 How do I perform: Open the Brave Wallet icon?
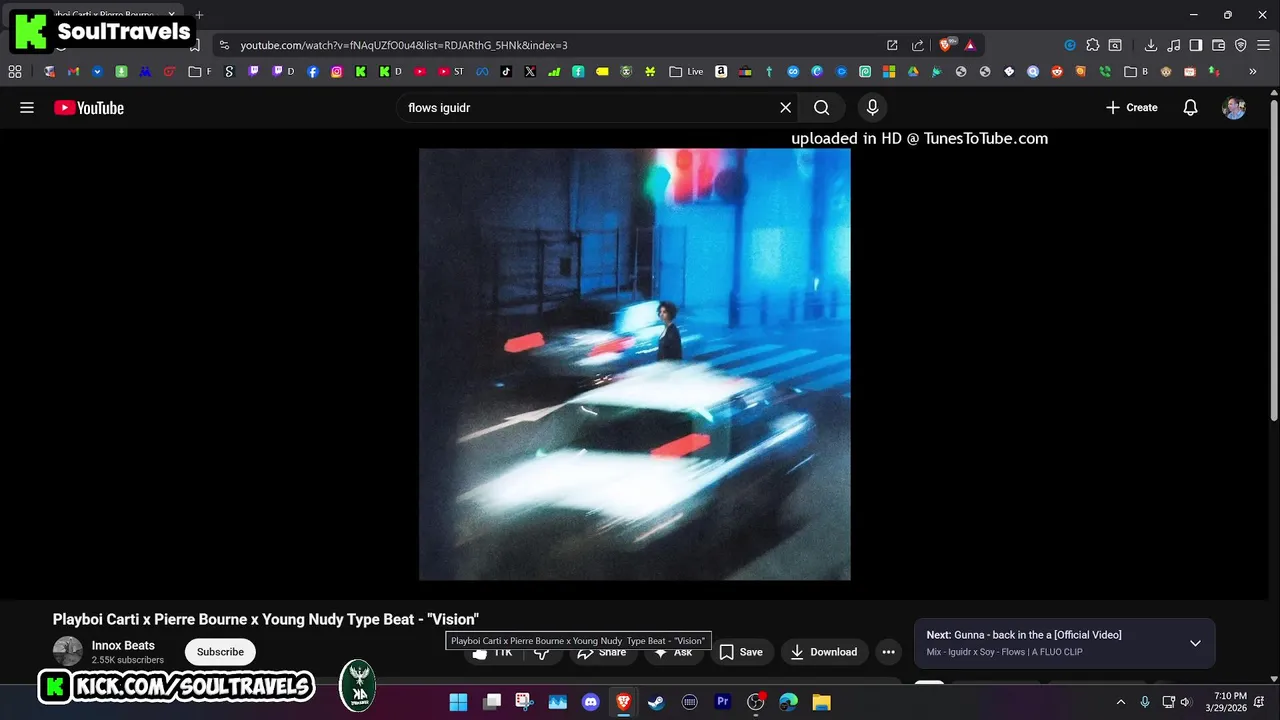1218,45
